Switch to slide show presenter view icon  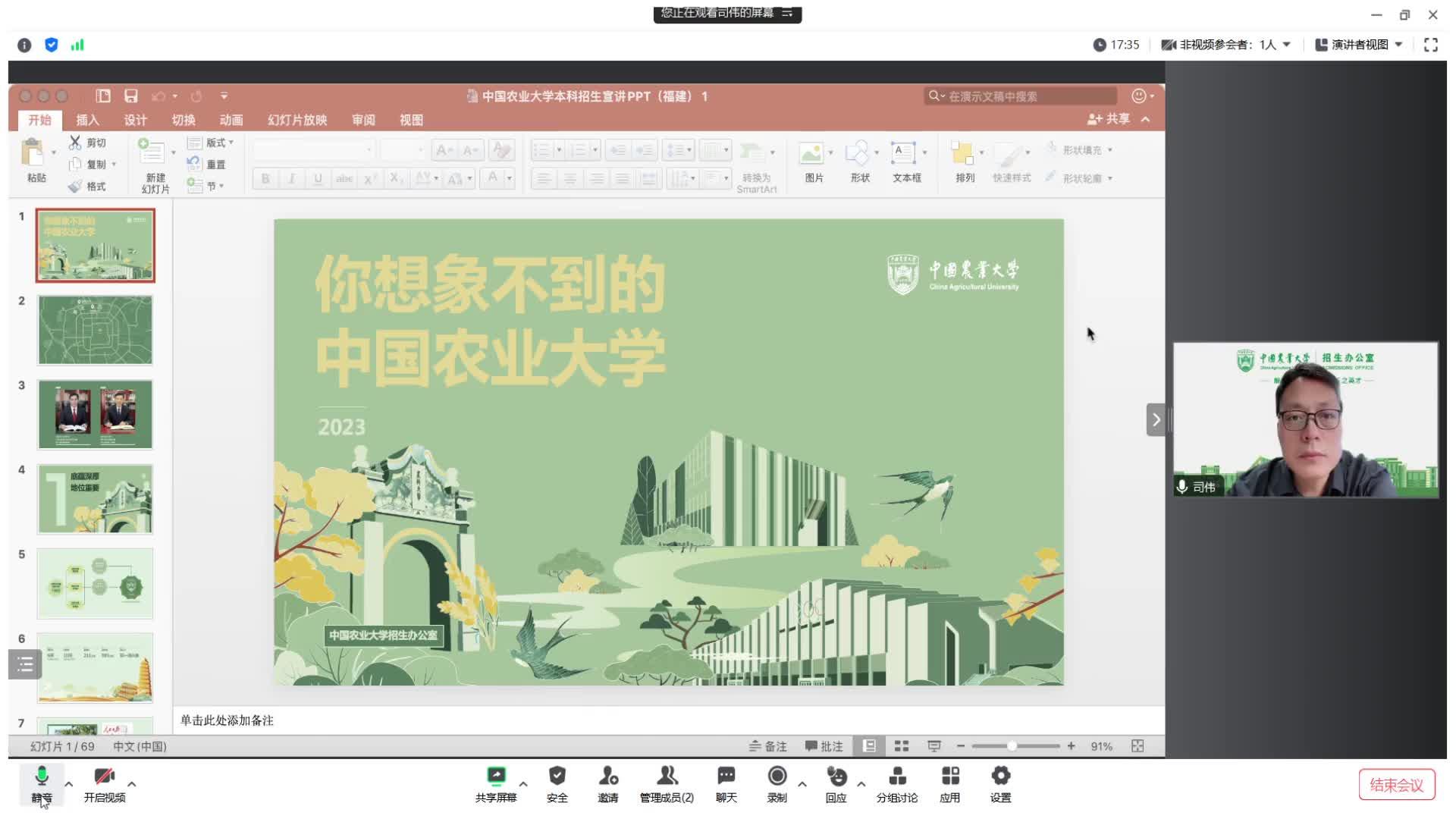click(934, 746)
